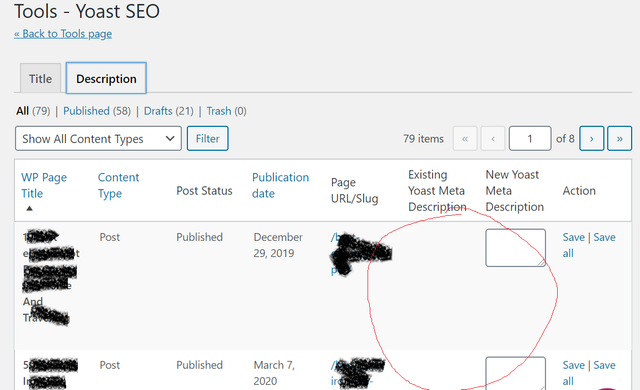This screenshot has width=640, height=390.
Task: Open slug link of December 29 post
Action: [360, 254]
